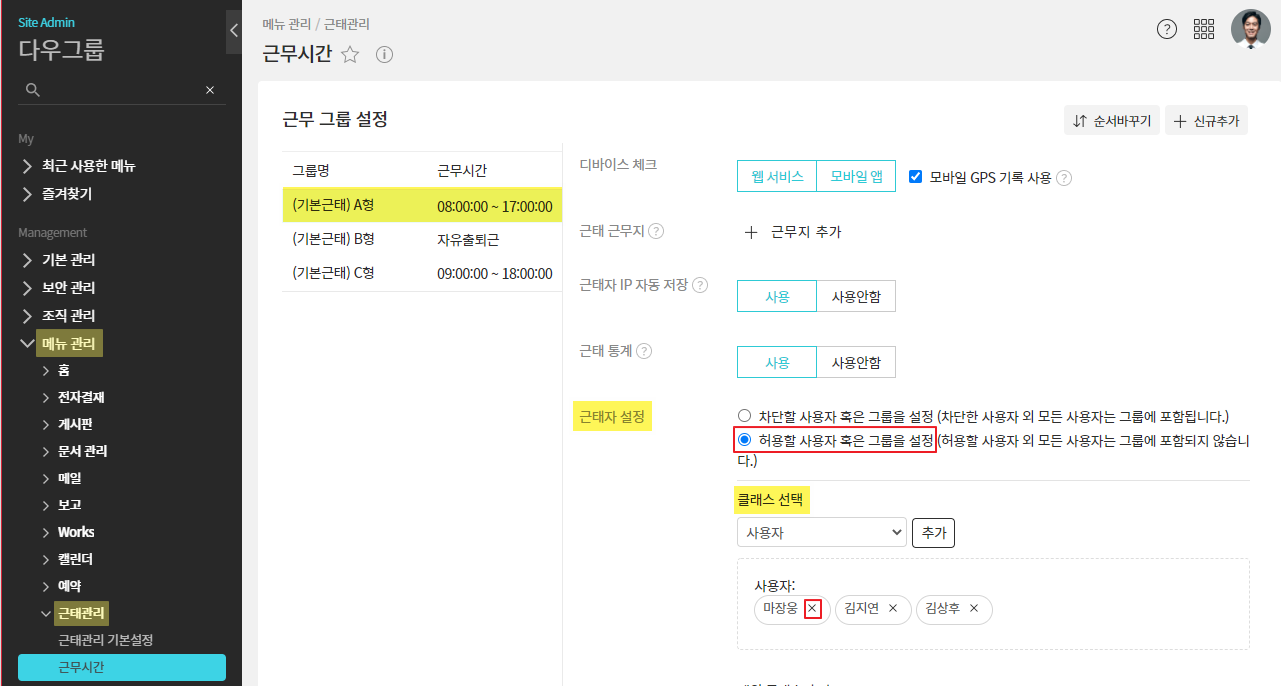The height and width of the screenshot is (686, 1281).
Task: Click the 순서바꾸기 button
Action: [1111, 121]
